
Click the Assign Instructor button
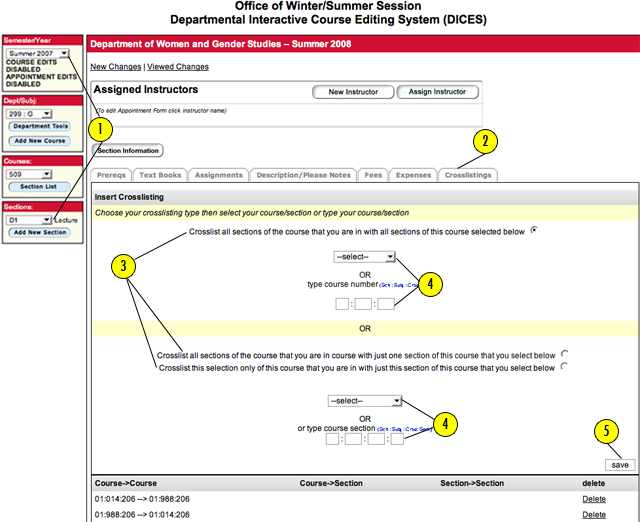pyautogui.click(x=437, y=92)
